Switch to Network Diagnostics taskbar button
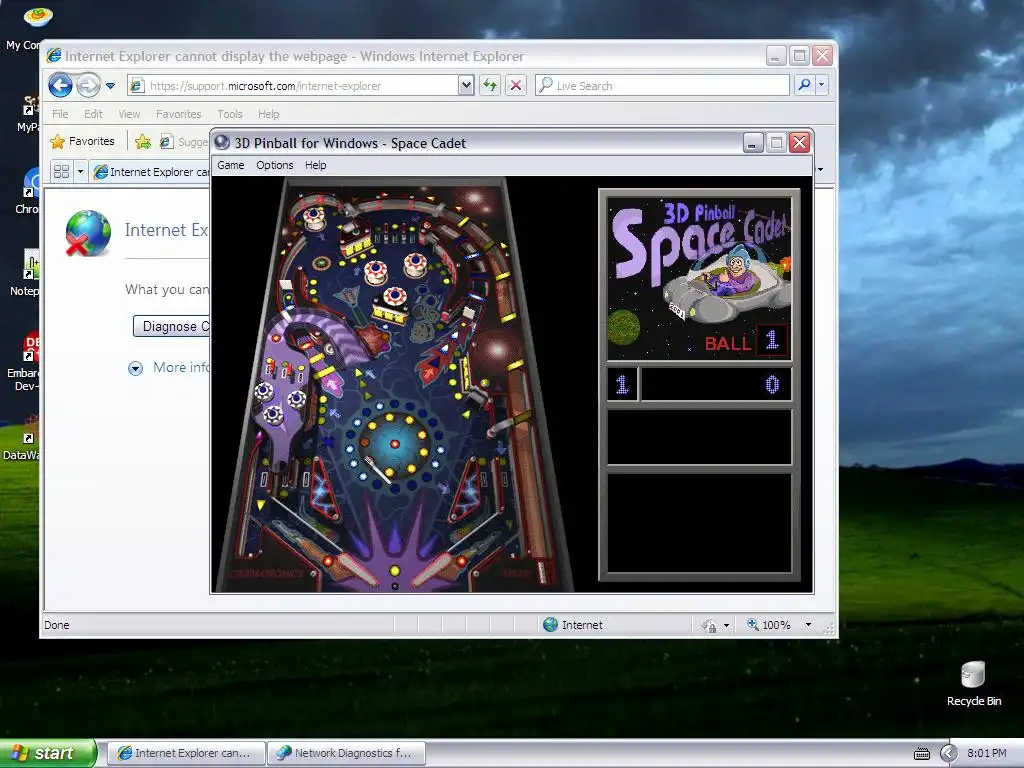Image resolution: width=1024 pixels, height=768 pixels. pyautogui.click(x=346, y=753)
